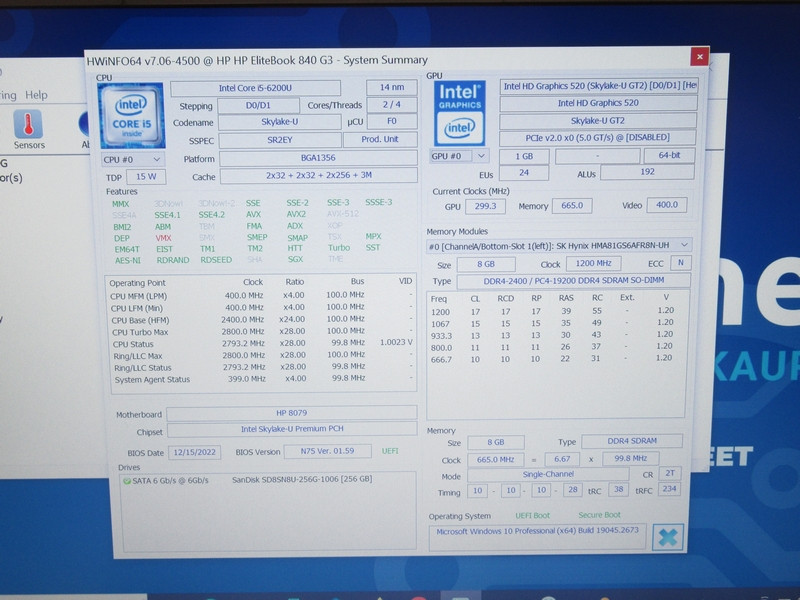
Task: Click the EUs 24 value
Action: [x=524, y=173]
